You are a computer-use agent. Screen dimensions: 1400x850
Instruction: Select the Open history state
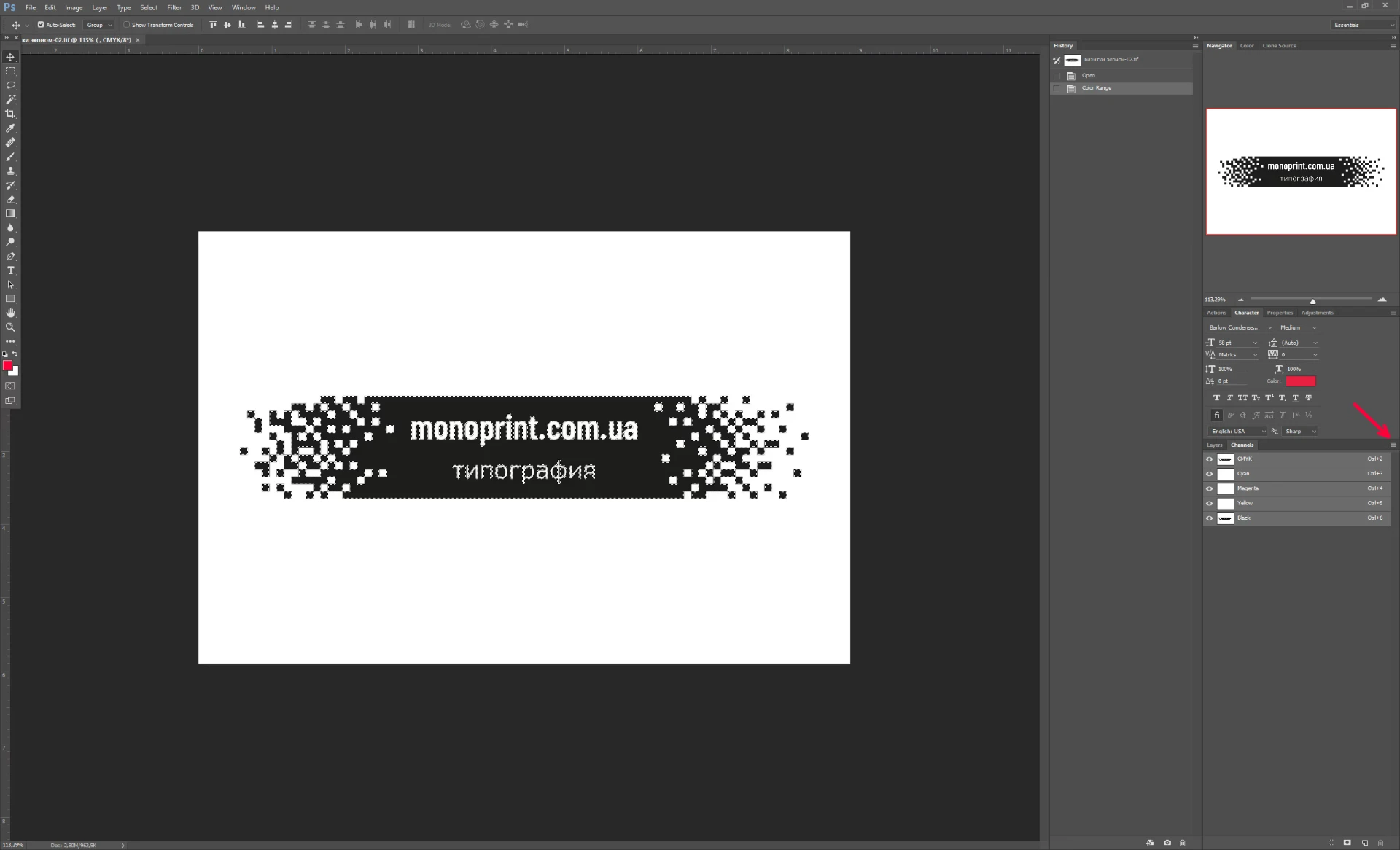click(1121, 76)
